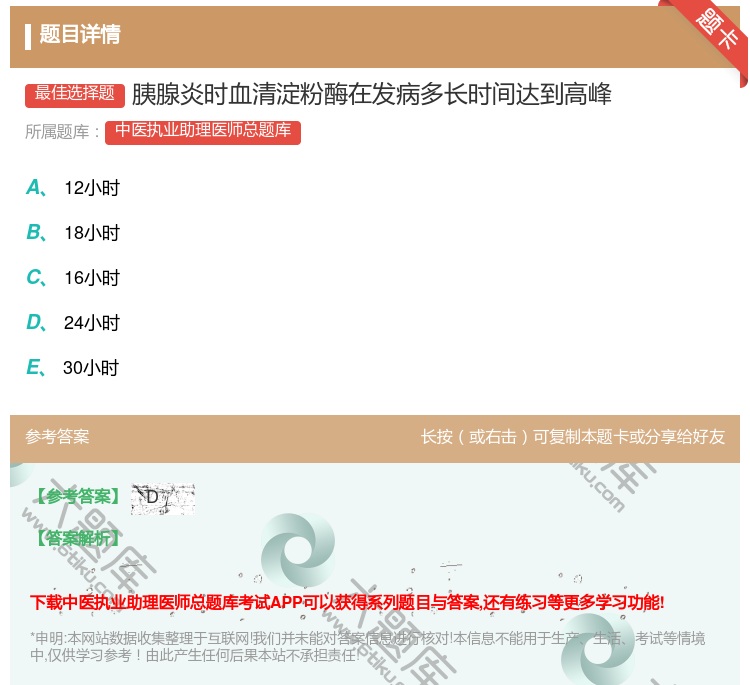
Task: Click the 最佳选择题 question type badge
Action: [75, 95]
